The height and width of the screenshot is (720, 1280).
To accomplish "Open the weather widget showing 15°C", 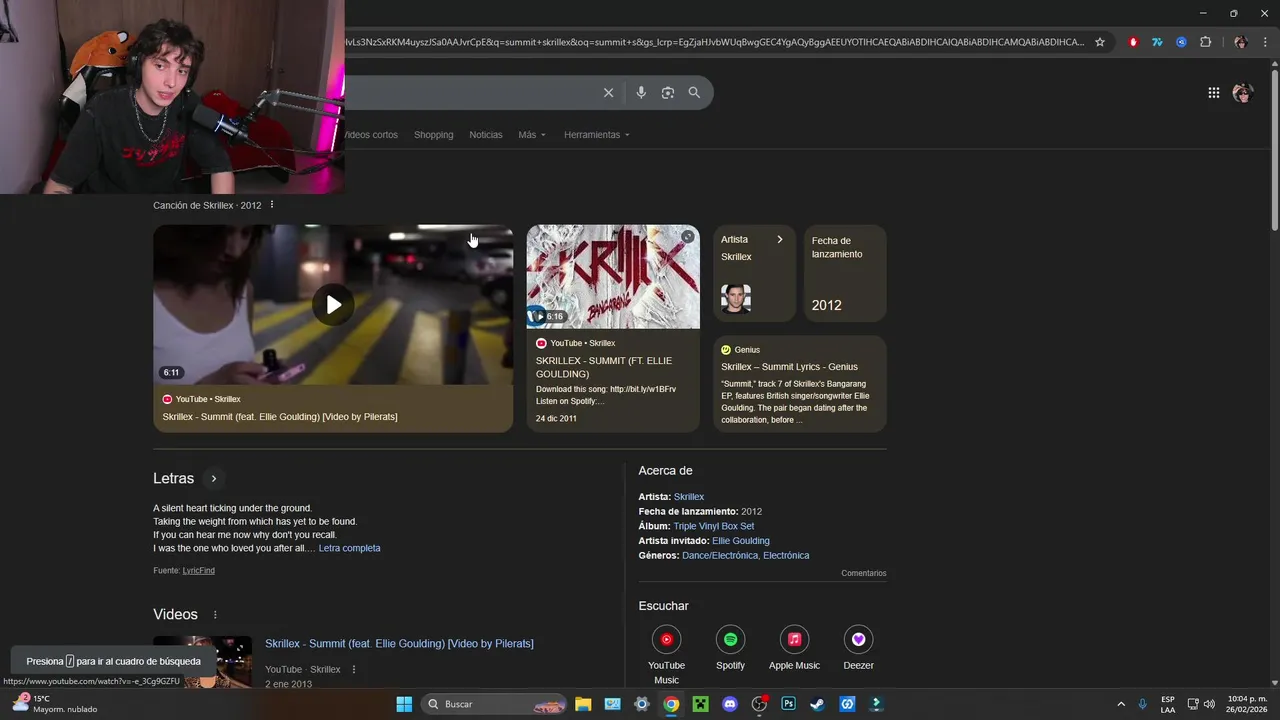I will pyautogui.click(x=54, y=704).
